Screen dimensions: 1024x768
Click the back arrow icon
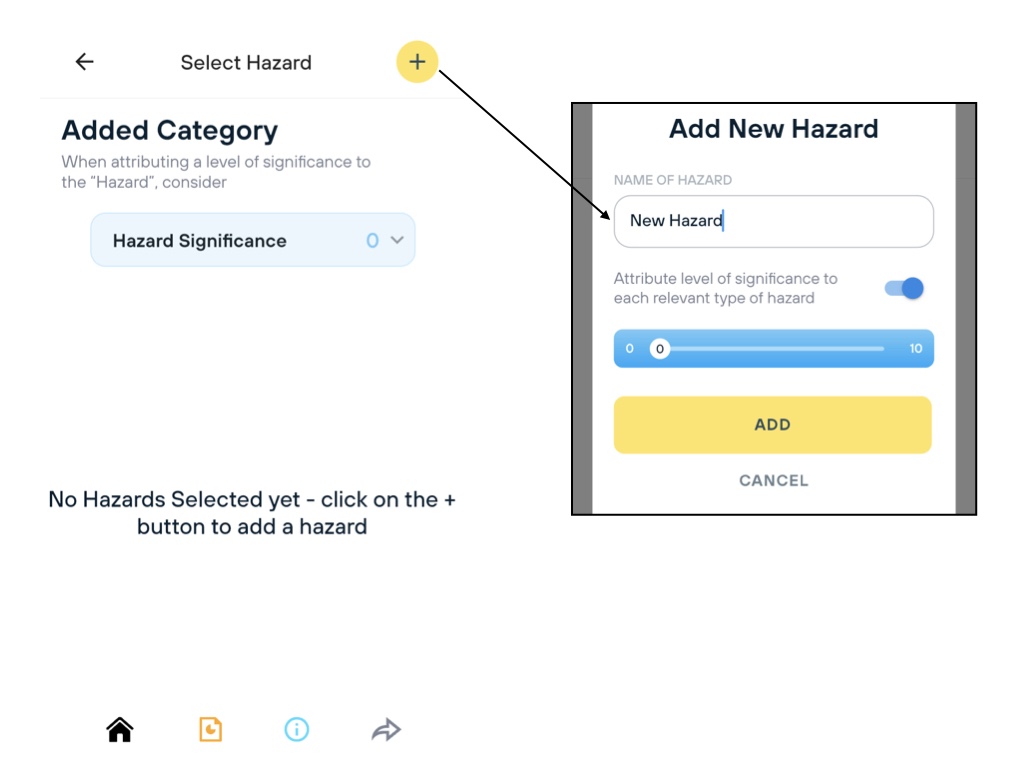(85, 62)
